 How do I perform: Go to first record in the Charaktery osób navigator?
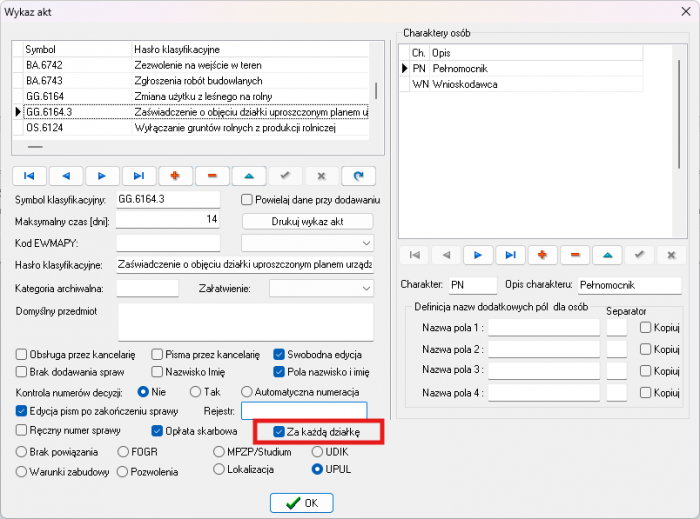click(x=414, y=255)
